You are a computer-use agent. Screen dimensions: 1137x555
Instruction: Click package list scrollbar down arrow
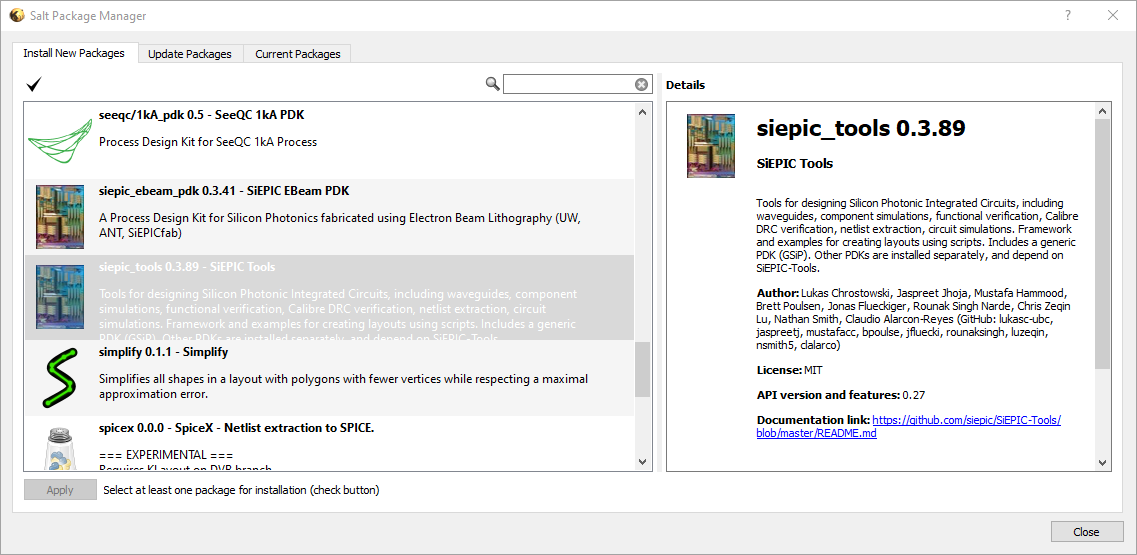click(x=642, y=462)
